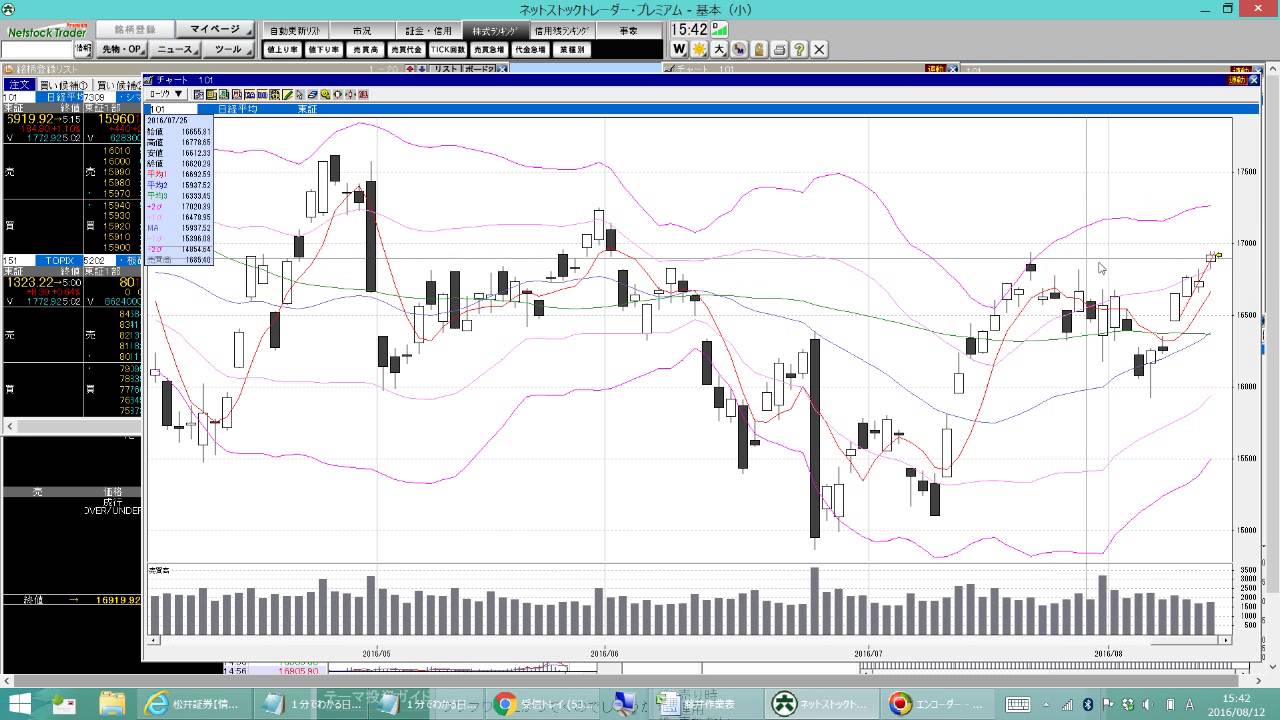Click the 値上り率 button

(282, 49)
